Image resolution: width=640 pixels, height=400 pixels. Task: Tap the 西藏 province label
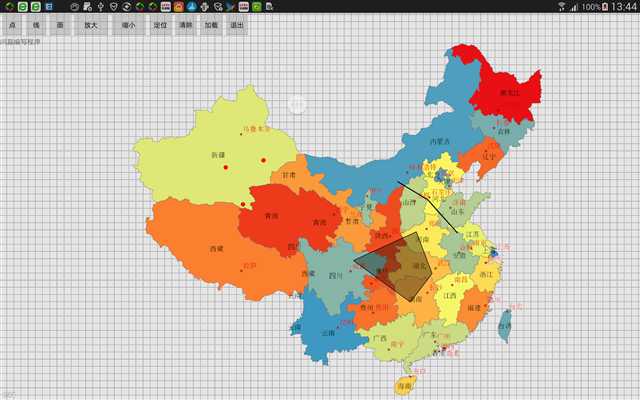216,249
